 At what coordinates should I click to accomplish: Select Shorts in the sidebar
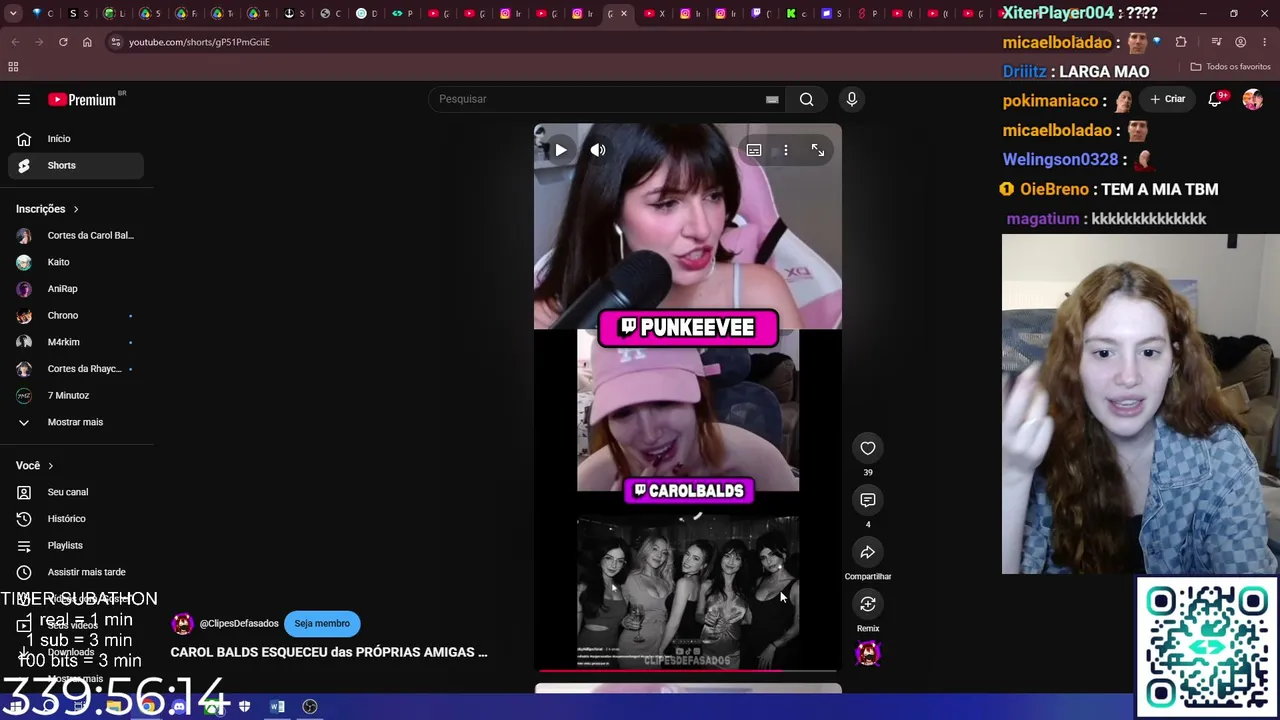click(76, 165)
